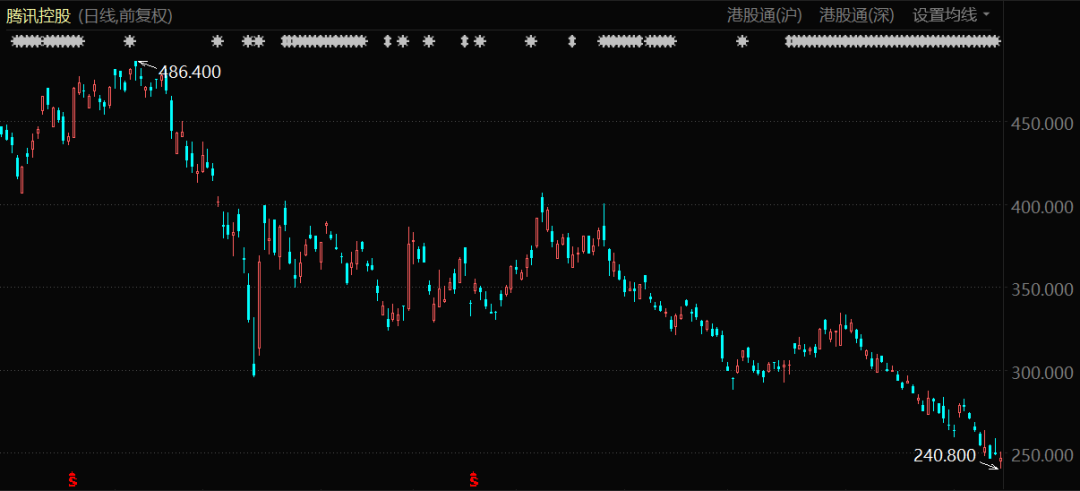Click the 腾讯控股 stock name title
Image resolution: width=1080 pixels, height=491 pixels.
(39, 15)
